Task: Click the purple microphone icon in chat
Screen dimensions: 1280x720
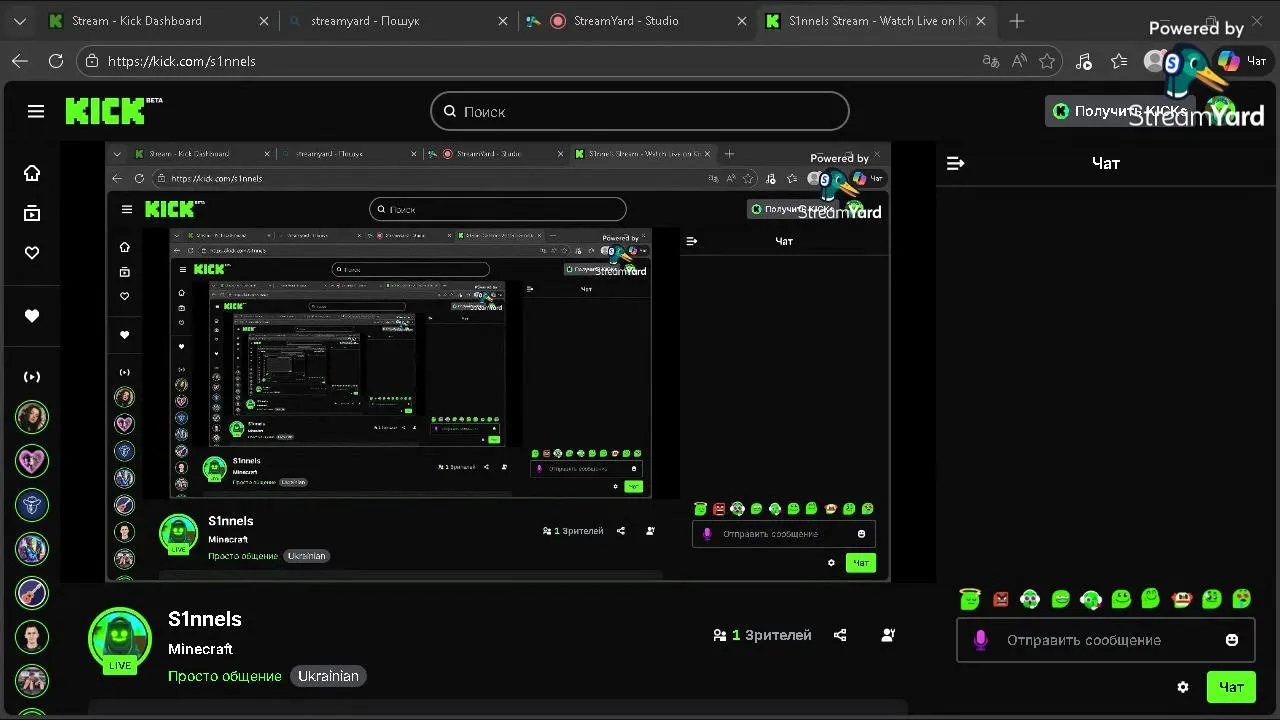Action: 980,640
